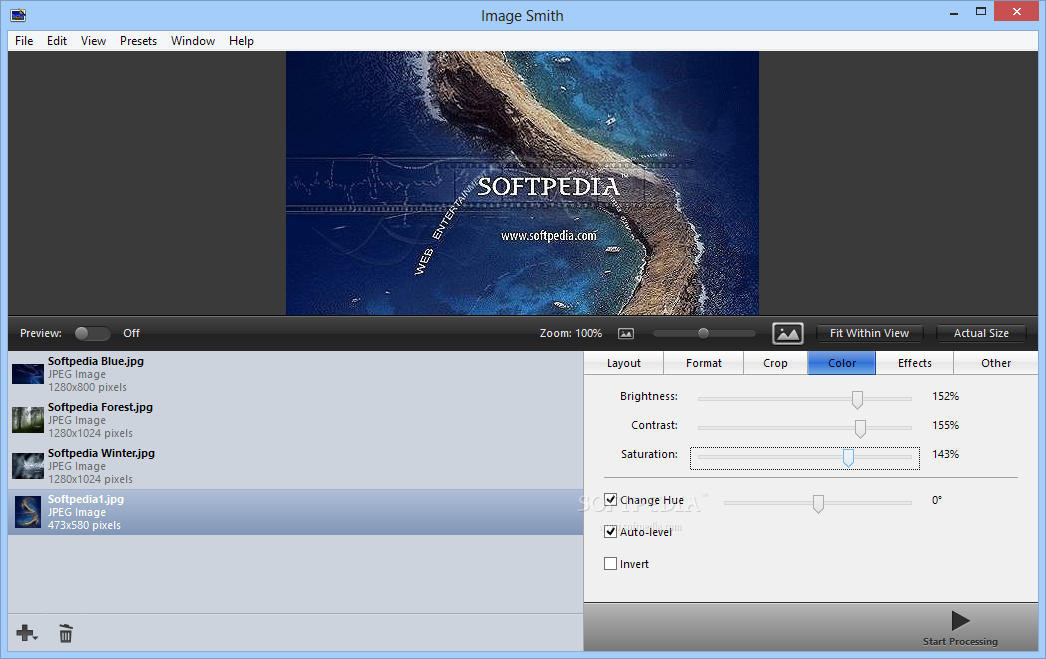This screenshot has height=659, width=1046.
Task: Click the Contrast slider handle
Action: 861,429
